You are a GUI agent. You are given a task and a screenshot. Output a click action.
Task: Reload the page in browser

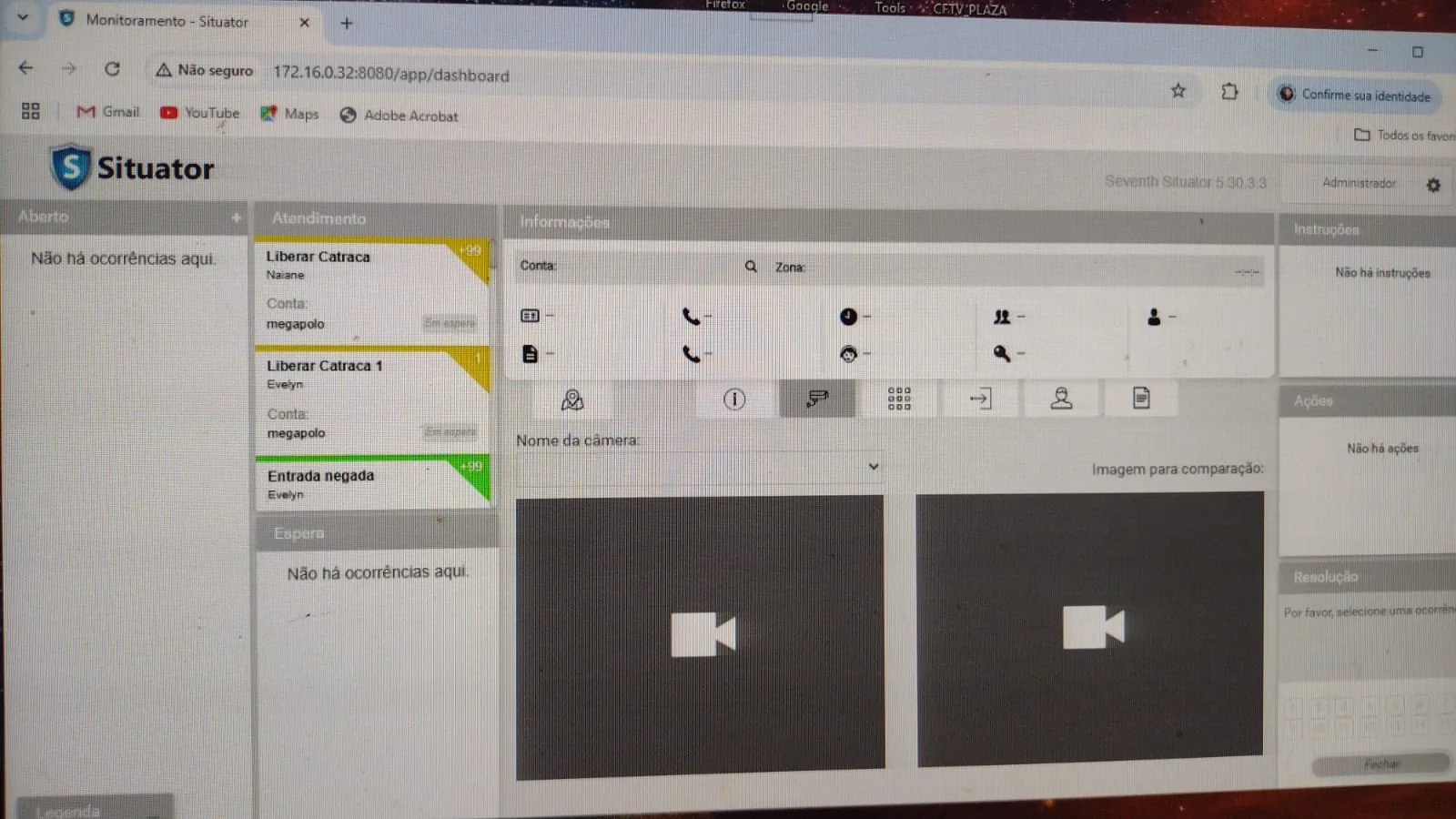112,68
